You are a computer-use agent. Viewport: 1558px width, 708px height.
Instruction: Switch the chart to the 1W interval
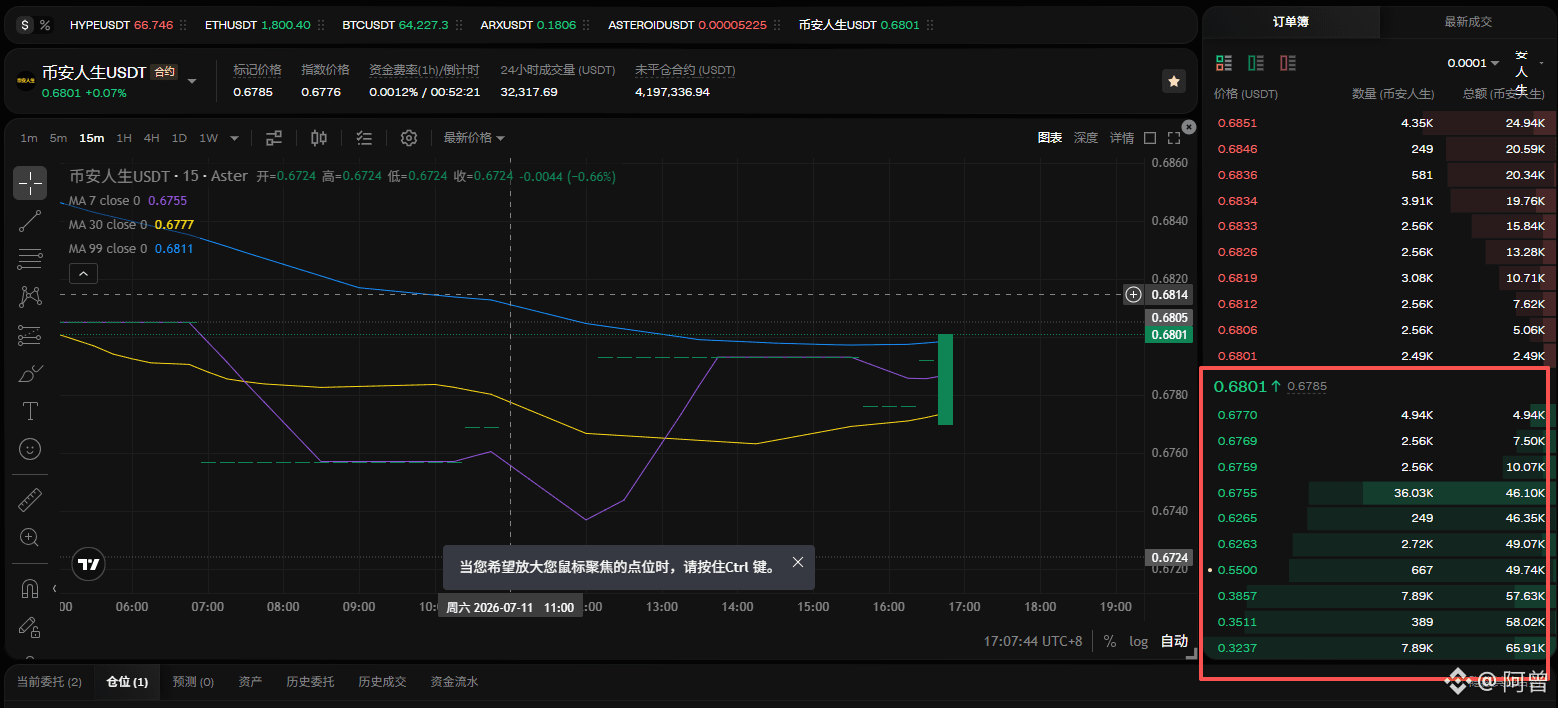(x=208, y=138)
